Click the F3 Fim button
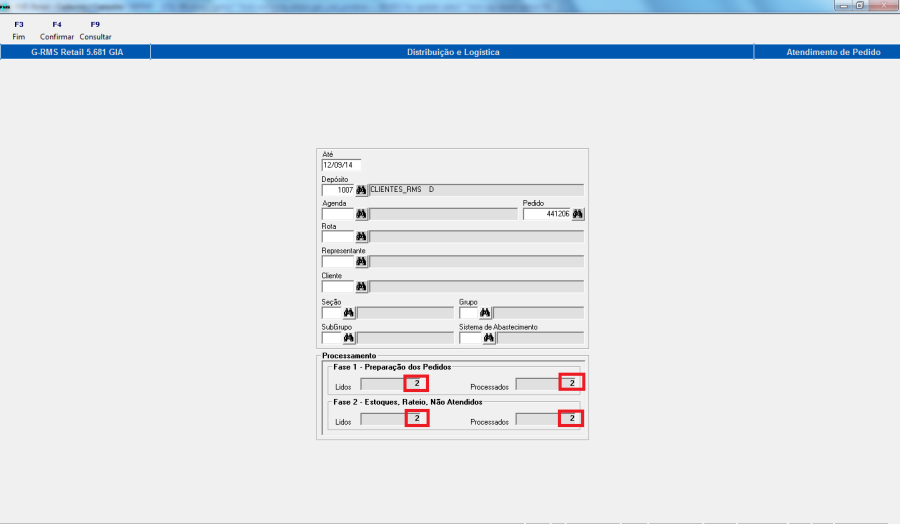The height and width of the screenshot is (524, 900). (x=19, y=30)
